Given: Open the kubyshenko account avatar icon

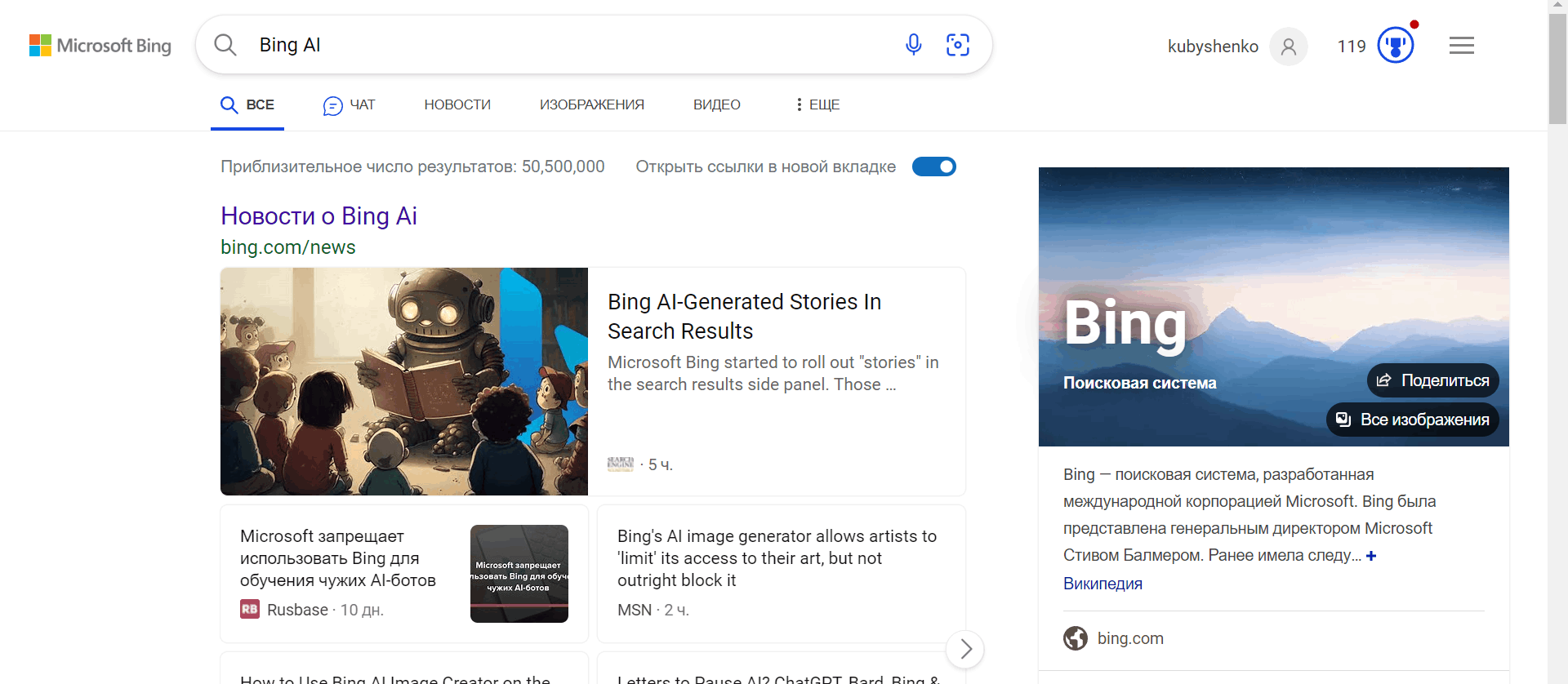Looking at the screenshot, I should (x=1289, y=47).
